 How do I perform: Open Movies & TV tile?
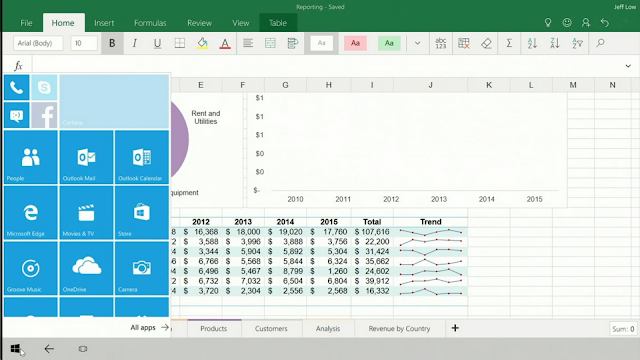pos(86,213)
